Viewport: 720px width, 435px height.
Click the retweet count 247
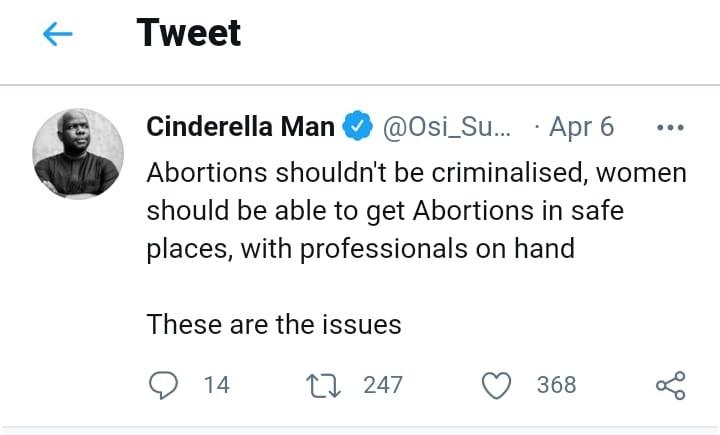click(x=382, y=384)
